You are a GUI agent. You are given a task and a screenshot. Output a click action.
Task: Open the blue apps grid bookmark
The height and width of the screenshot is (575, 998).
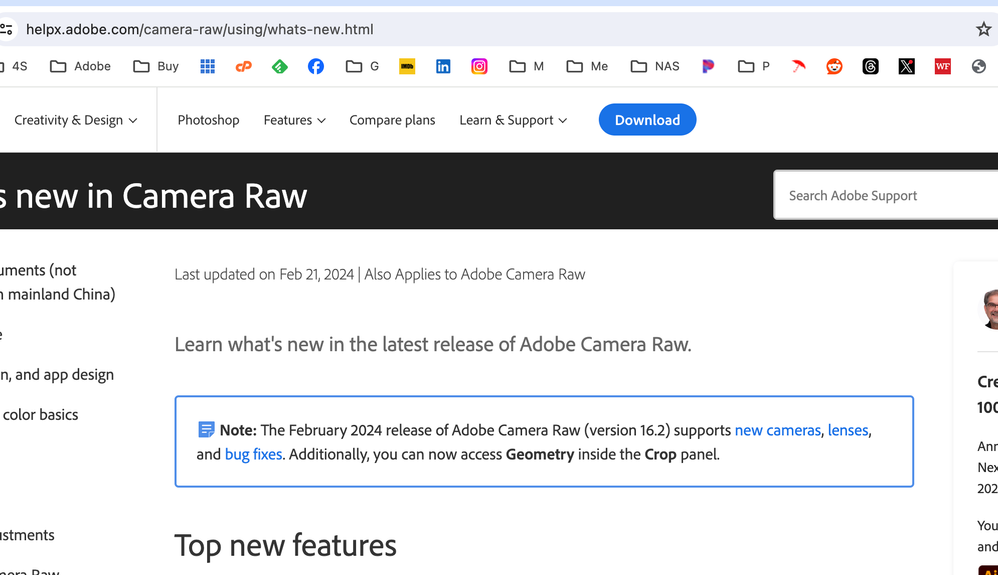coord(207,66)
